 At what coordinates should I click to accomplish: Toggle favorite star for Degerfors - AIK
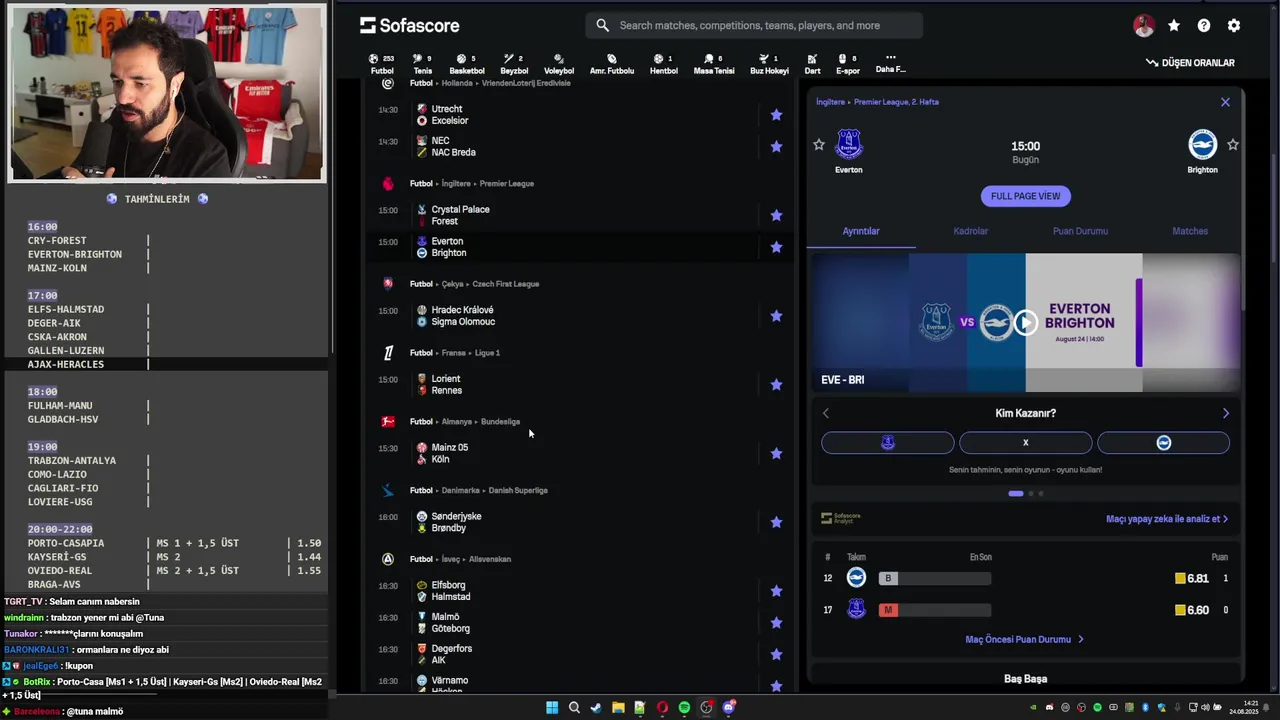click(776, 655)
